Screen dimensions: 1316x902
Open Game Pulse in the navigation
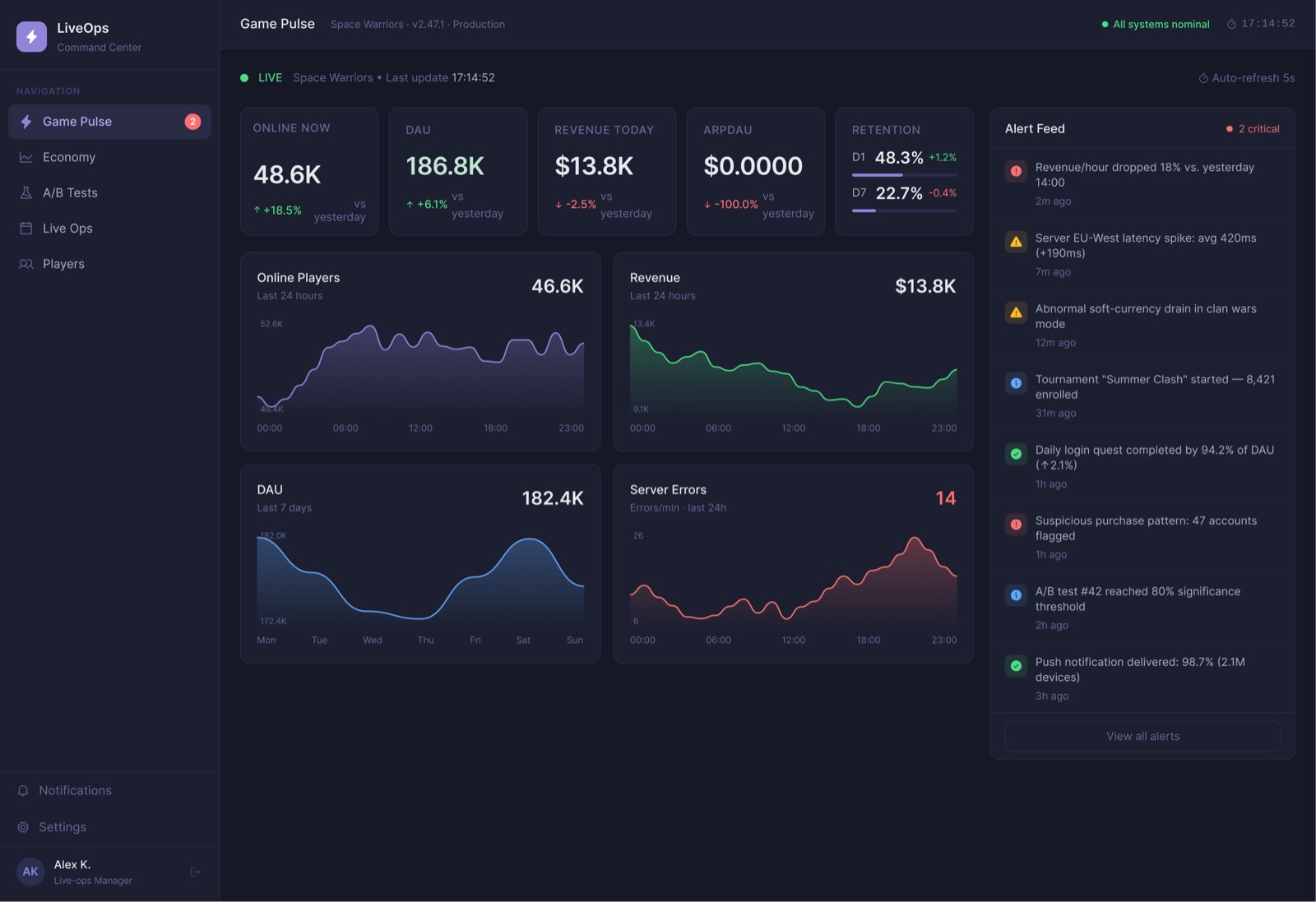click(109, 122)
